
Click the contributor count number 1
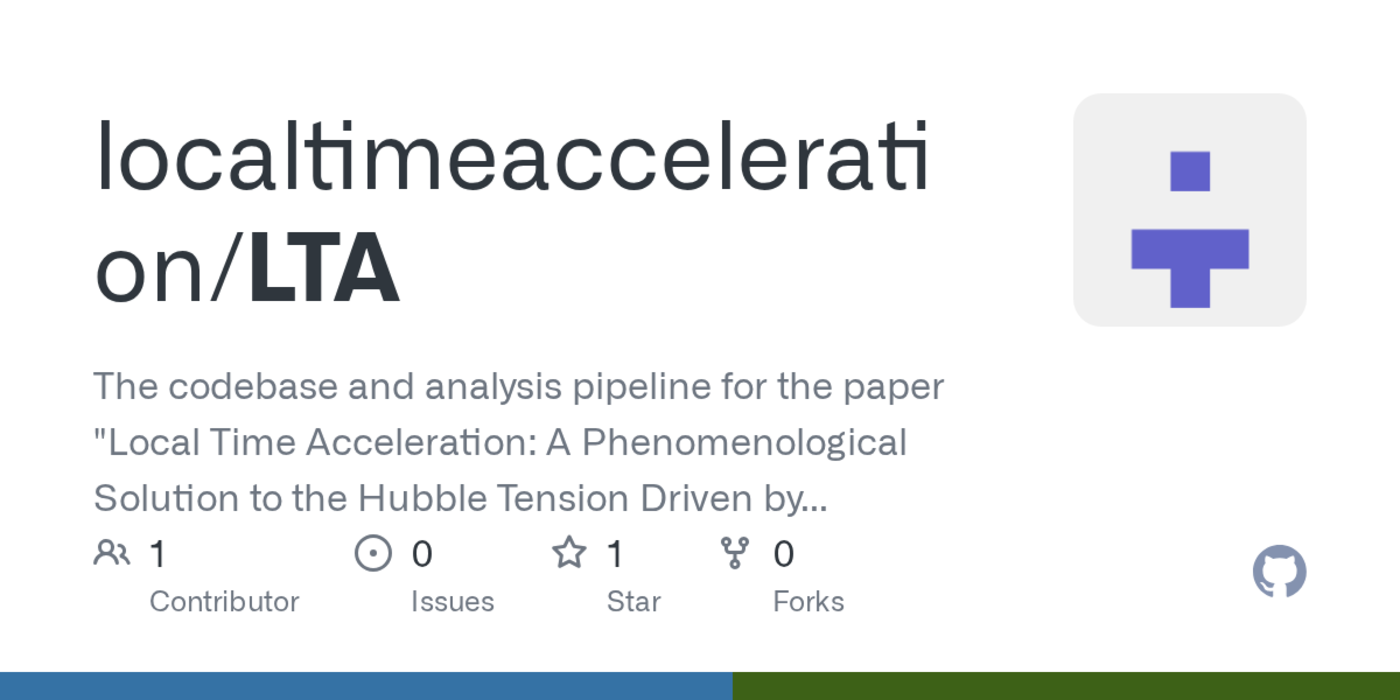tap(157, 553)
